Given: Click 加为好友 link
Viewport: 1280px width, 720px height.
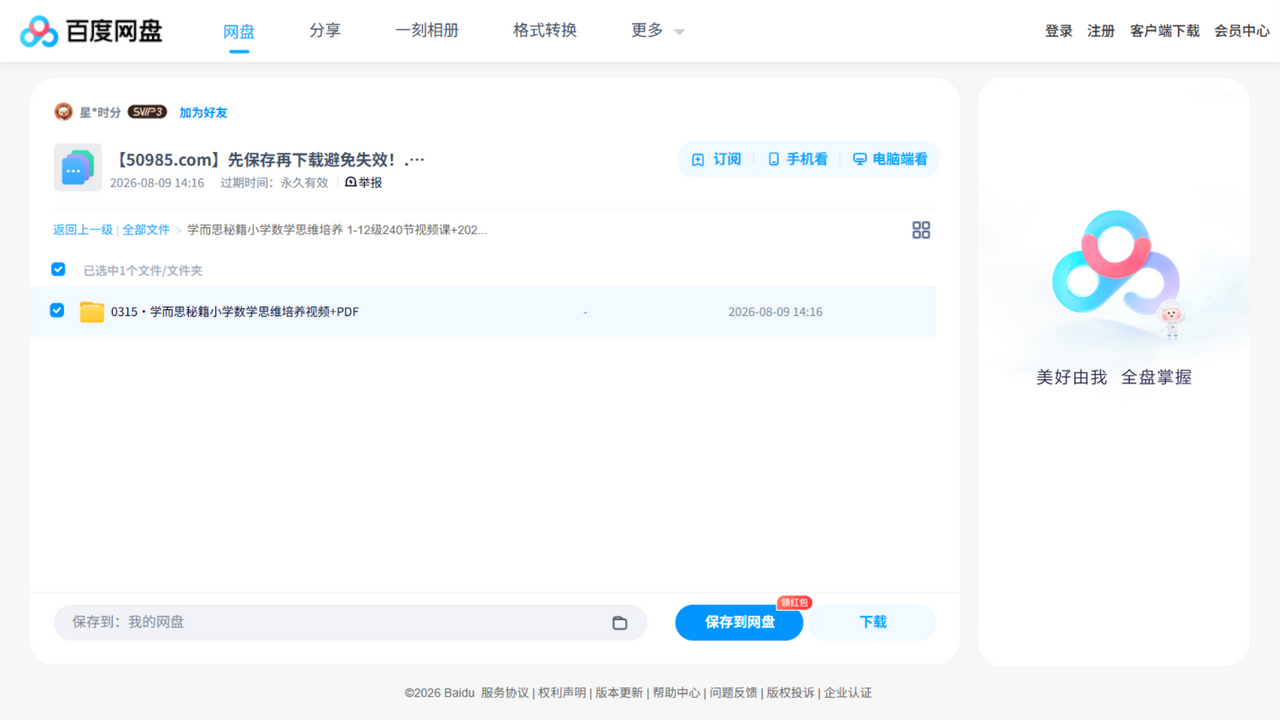Looking at the screenshot, I should pyautogui.click(x=203, y=113).
